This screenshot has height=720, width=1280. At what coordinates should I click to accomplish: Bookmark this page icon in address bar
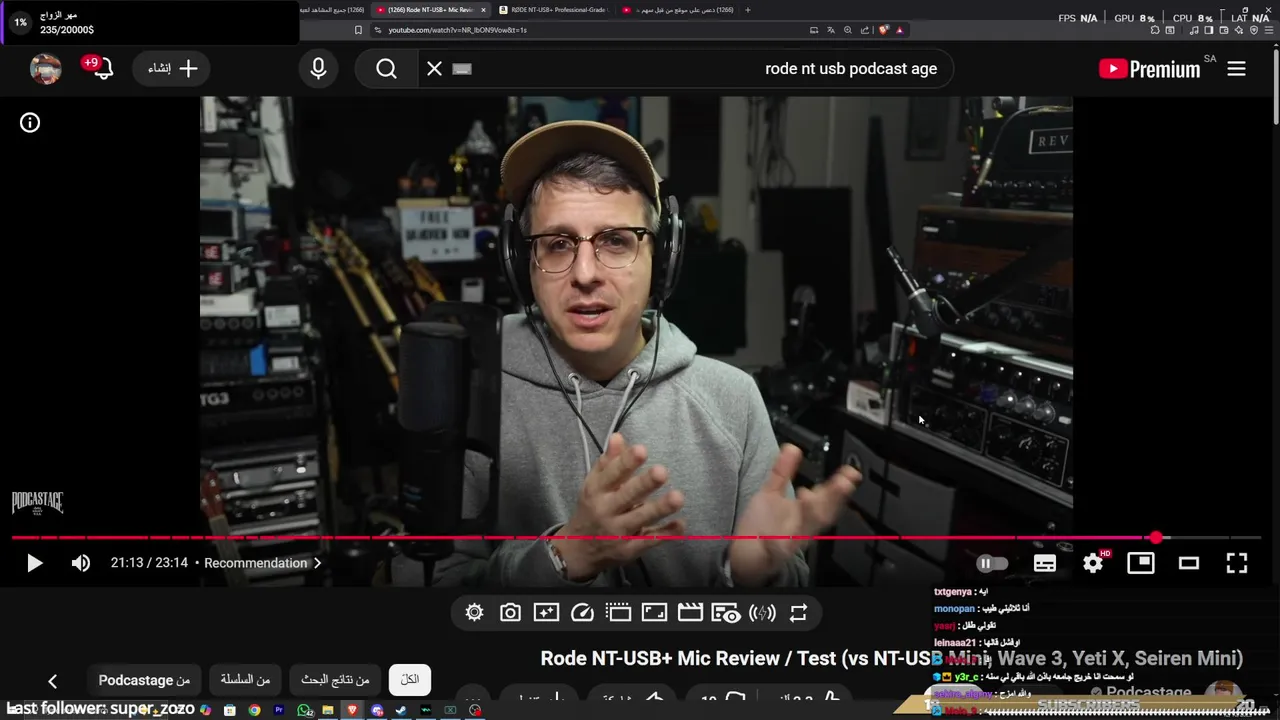pos(358,30)
